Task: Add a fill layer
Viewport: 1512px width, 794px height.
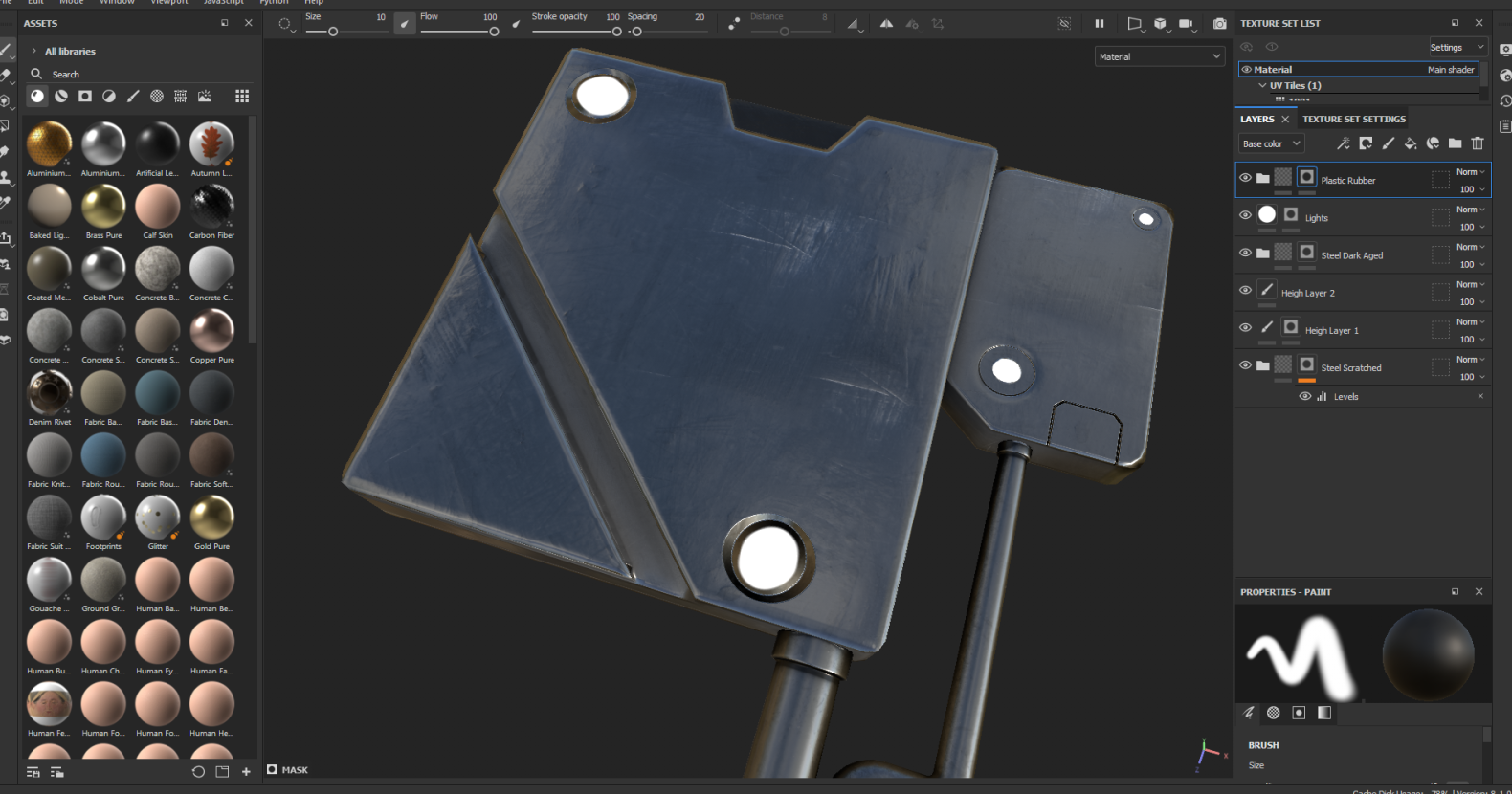Action: click(x=1411, y=143)
